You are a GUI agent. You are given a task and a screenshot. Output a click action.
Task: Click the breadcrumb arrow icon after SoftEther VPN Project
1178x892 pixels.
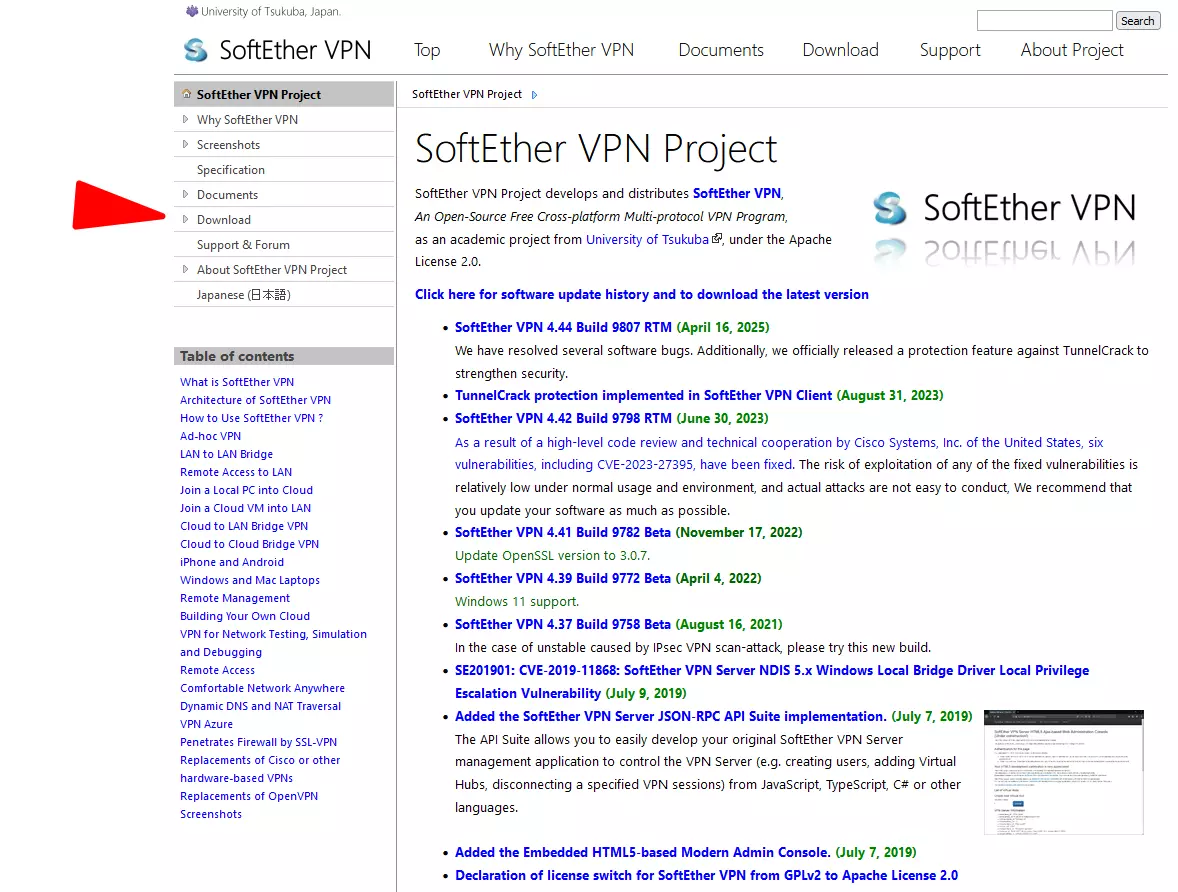click(x=535, y=95)
